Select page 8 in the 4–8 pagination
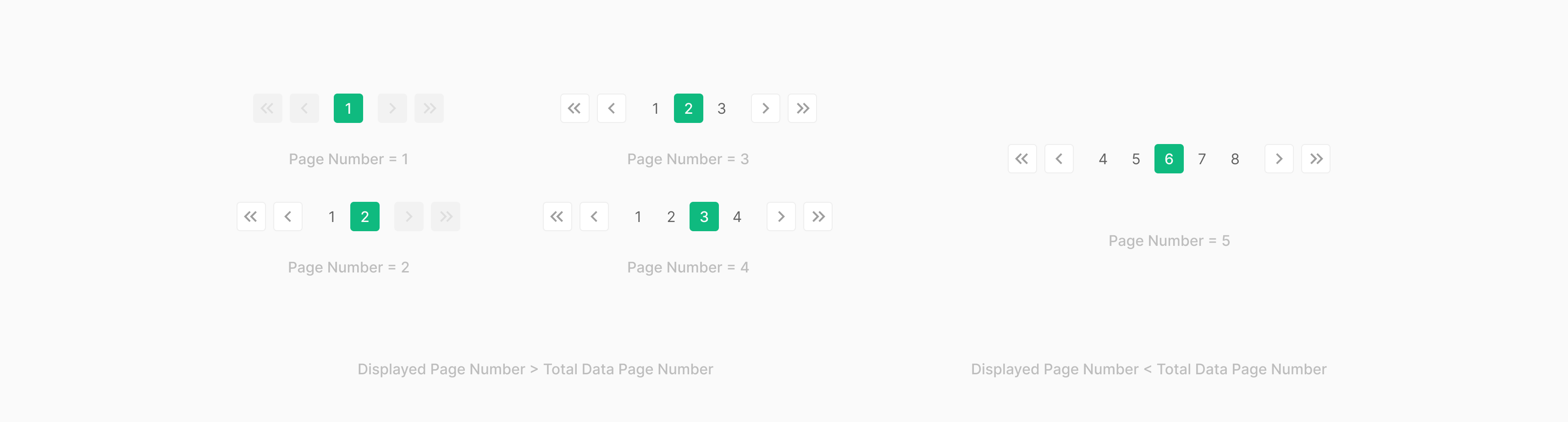Screen dimensions: 1568x422 pos(1234,159)
